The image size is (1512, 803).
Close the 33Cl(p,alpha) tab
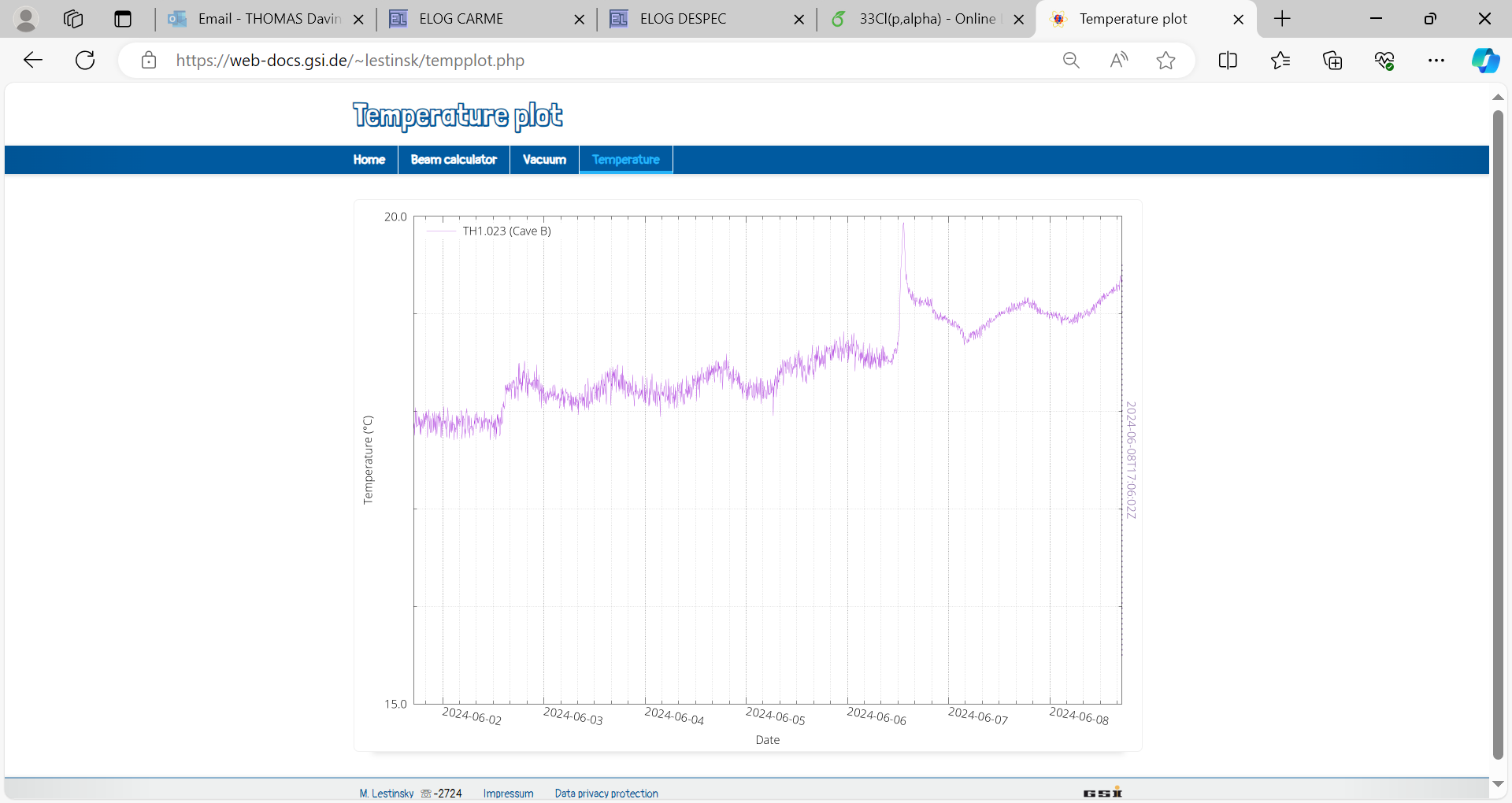tap(1019, 20)
